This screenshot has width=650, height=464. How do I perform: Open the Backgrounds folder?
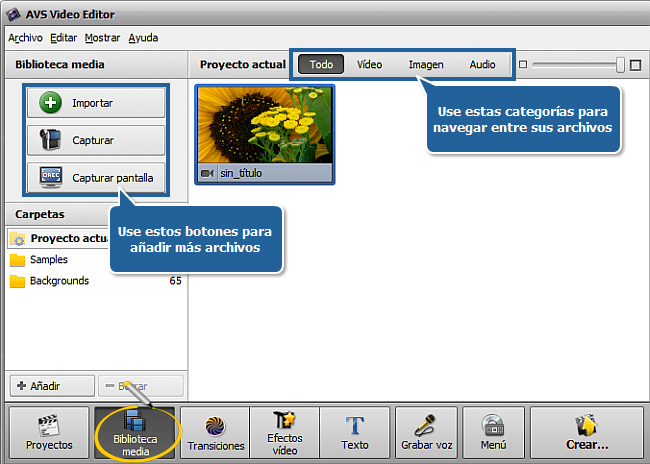click(59, 281)
